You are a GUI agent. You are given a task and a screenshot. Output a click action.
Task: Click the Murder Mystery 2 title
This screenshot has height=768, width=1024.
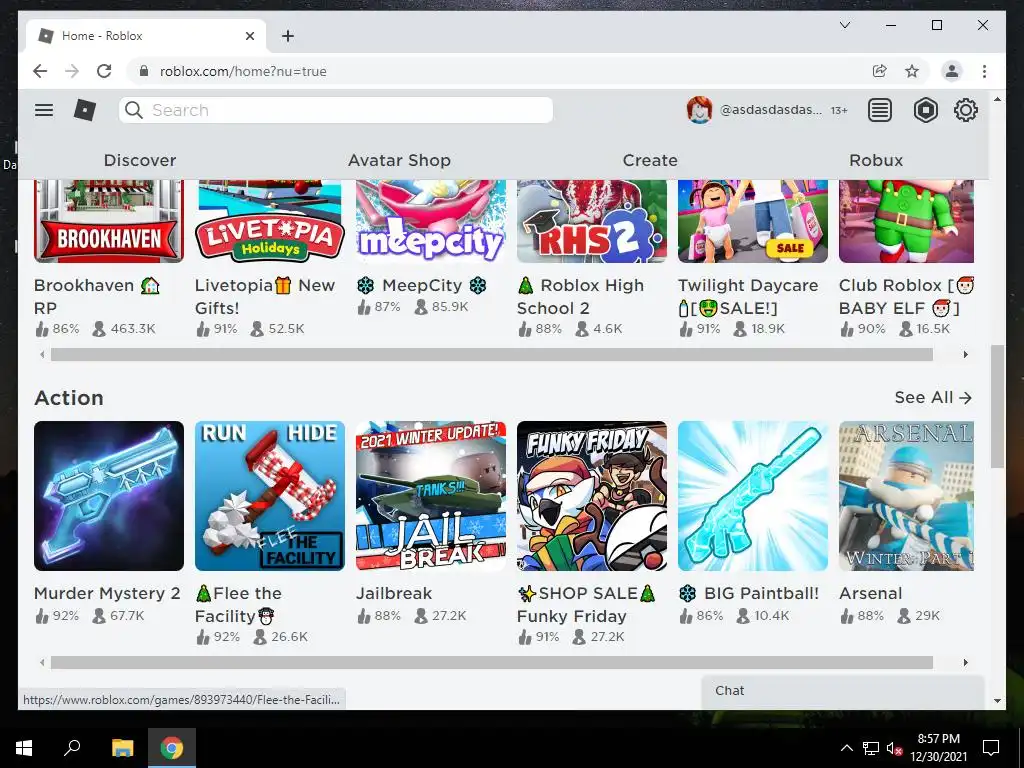point(107,593)
